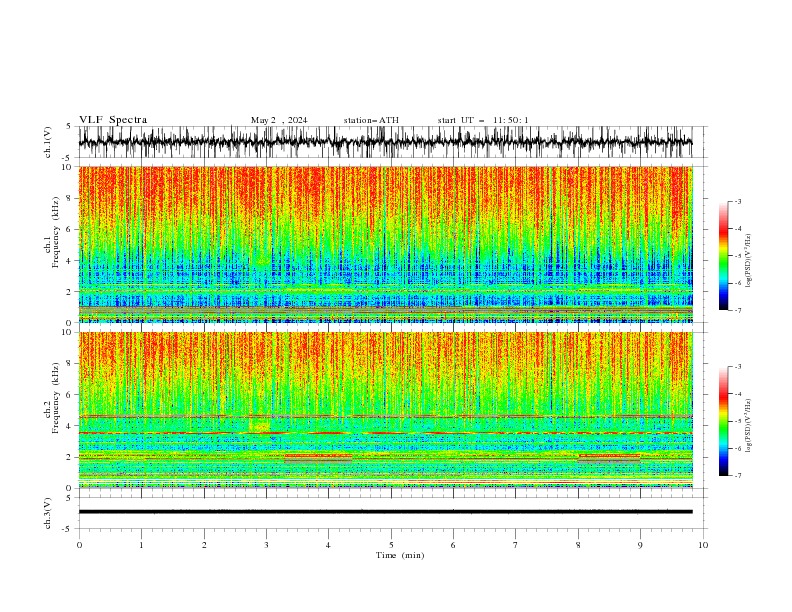Viewport: 792px width, 612px height.
Task: Click the lower ch.2 PSD color bar
Action: coord(723,421)
